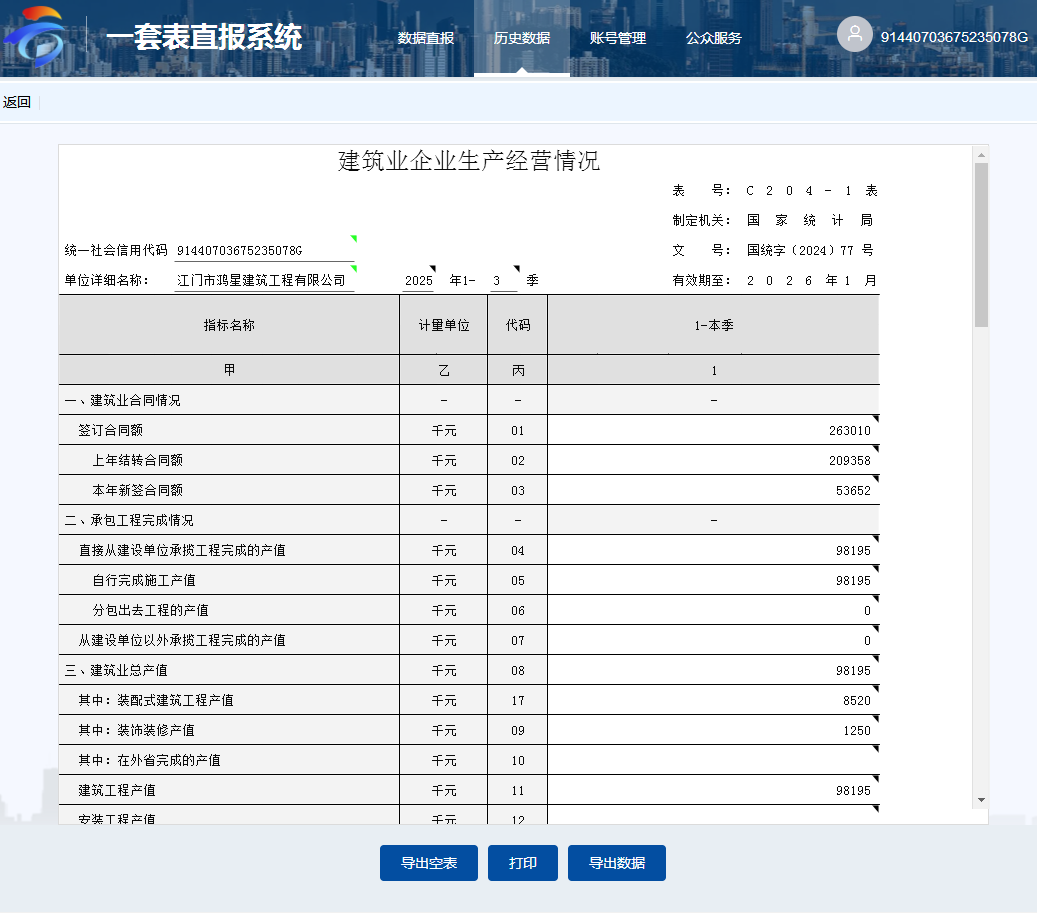Click account ID 91440703675235078G in header
1037x913 pixels.
coord(953,37)
